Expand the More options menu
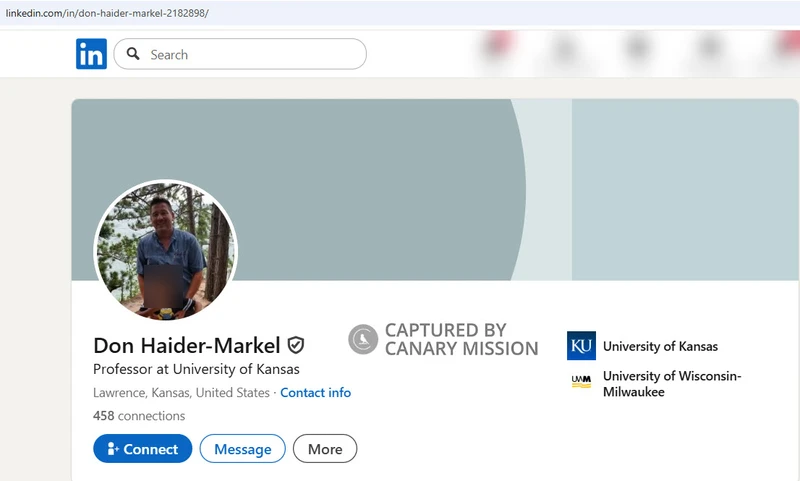800x481 pixels. click(325, 449)
